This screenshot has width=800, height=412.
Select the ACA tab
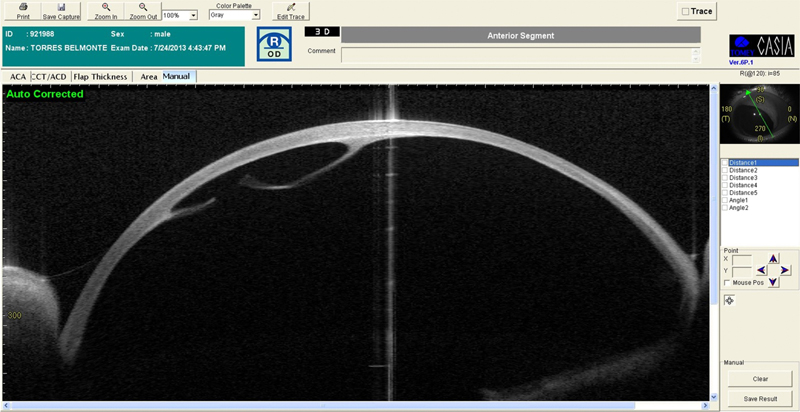click(x=17, y=76)
